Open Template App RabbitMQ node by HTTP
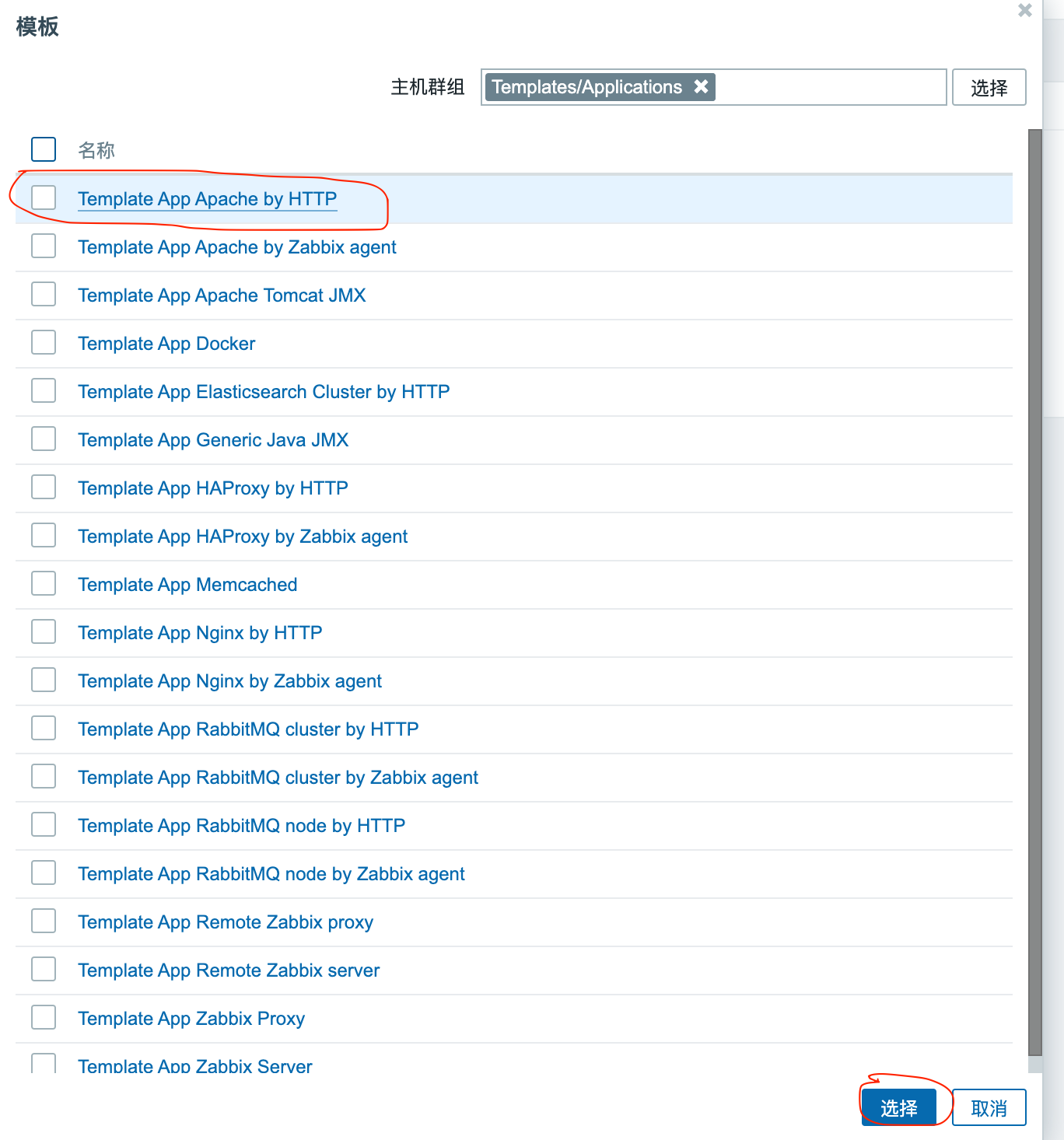The image size is (1064, 1140). coord(241,825)
